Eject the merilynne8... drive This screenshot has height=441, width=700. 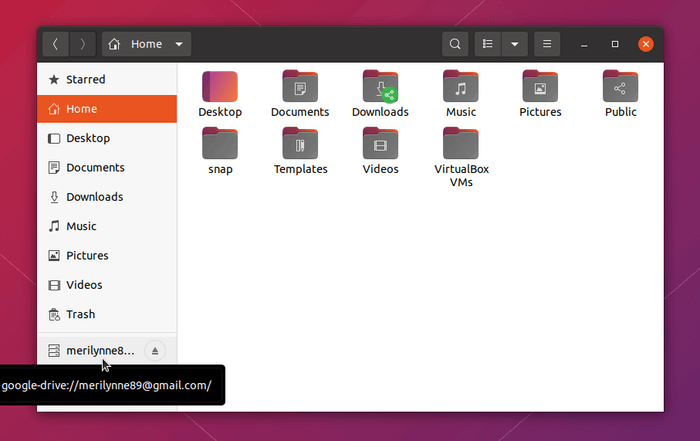[155, 351]
